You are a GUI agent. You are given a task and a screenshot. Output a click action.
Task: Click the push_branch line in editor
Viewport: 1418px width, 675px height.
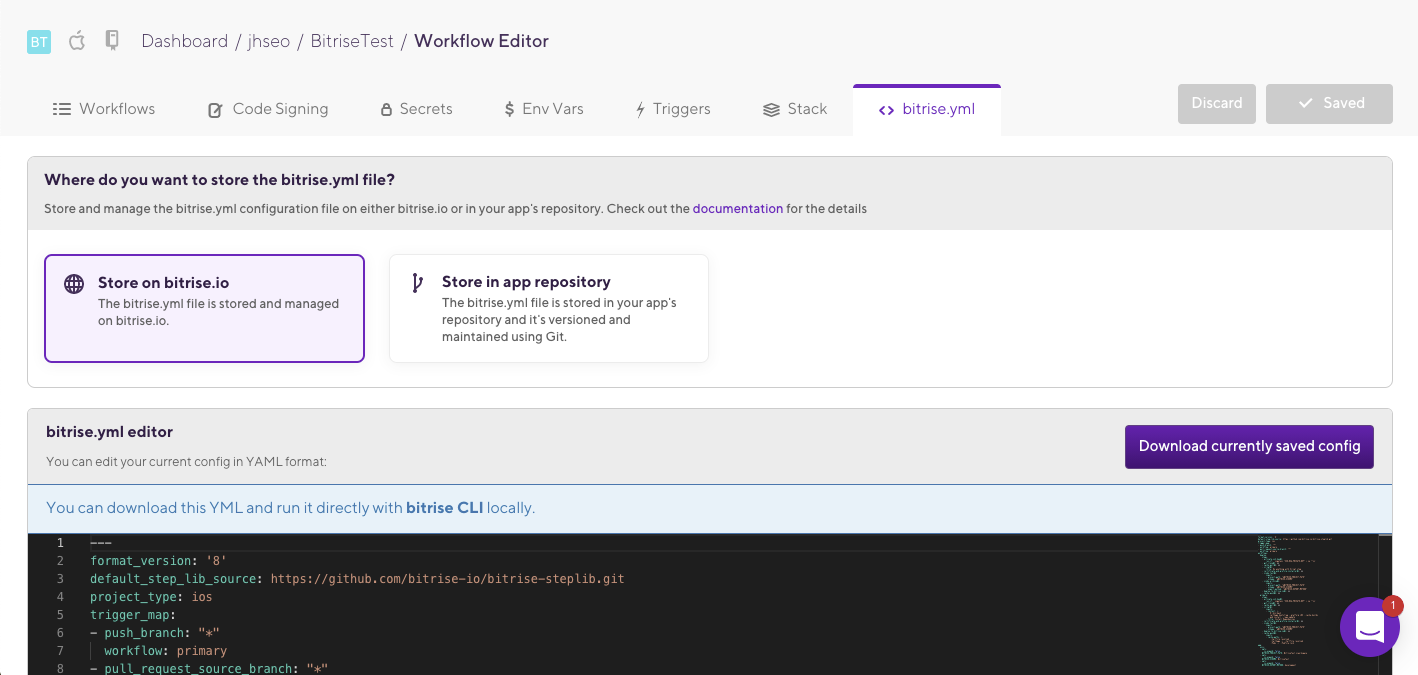pyautogui.click(x=155, y=633)
